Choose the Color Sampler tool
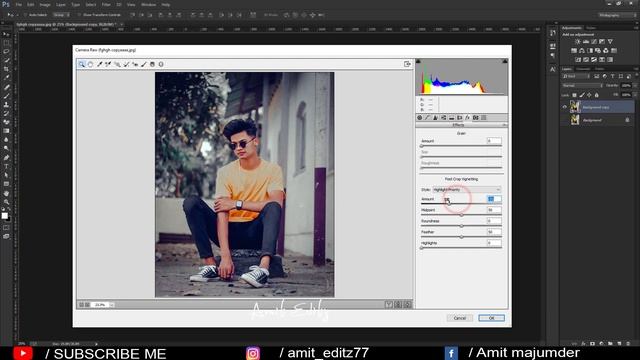 click(108, 64)
